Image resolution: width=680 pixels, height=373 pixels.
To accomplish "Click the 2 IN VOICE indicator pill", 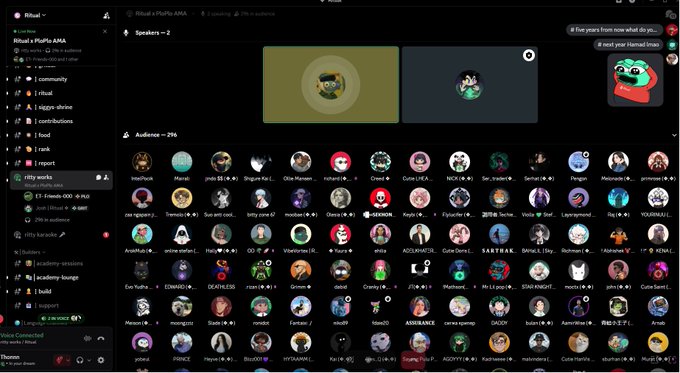I will pos(60,318).
